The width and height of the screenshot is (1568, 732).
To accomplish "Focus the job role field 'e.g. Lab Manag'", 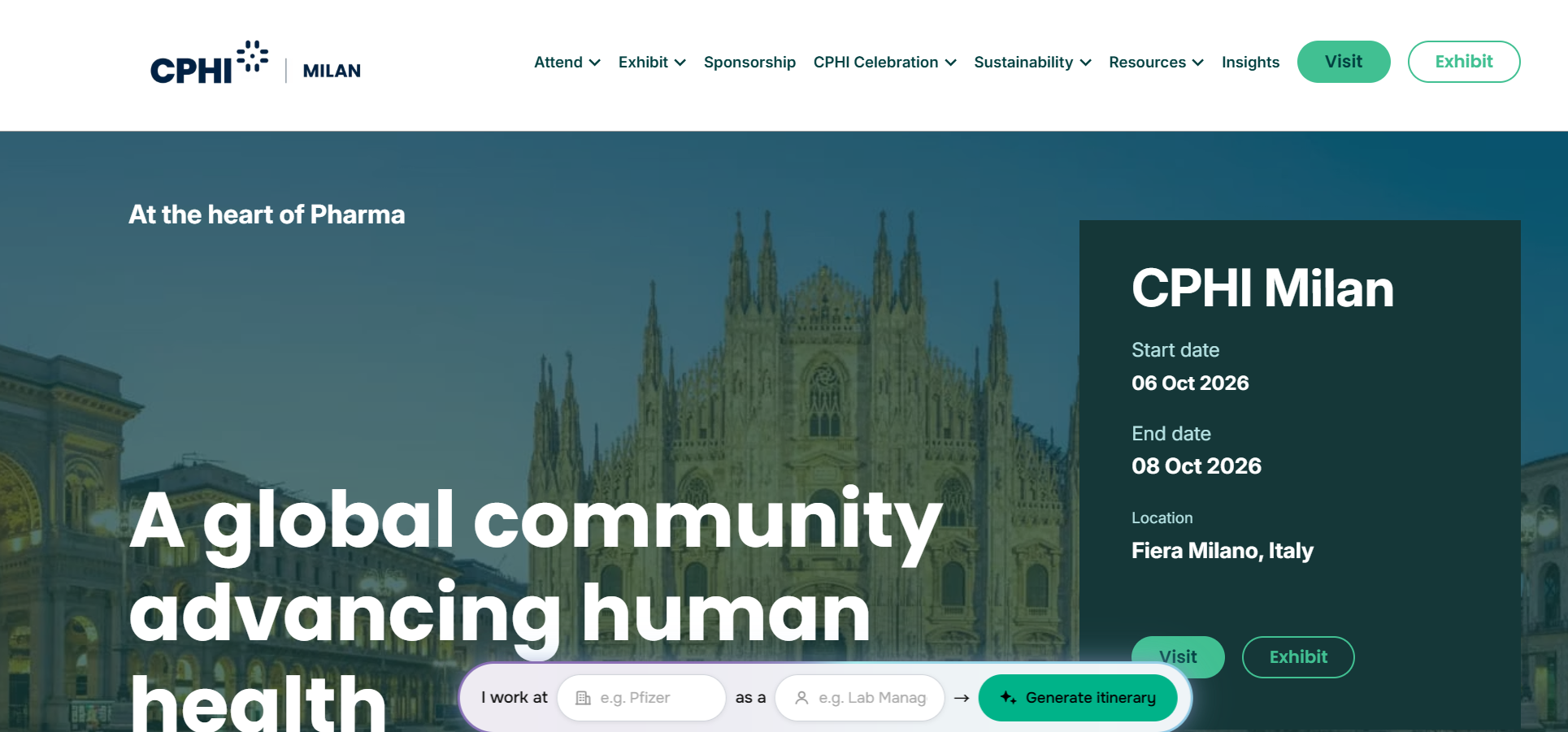I will coord(860,698).
